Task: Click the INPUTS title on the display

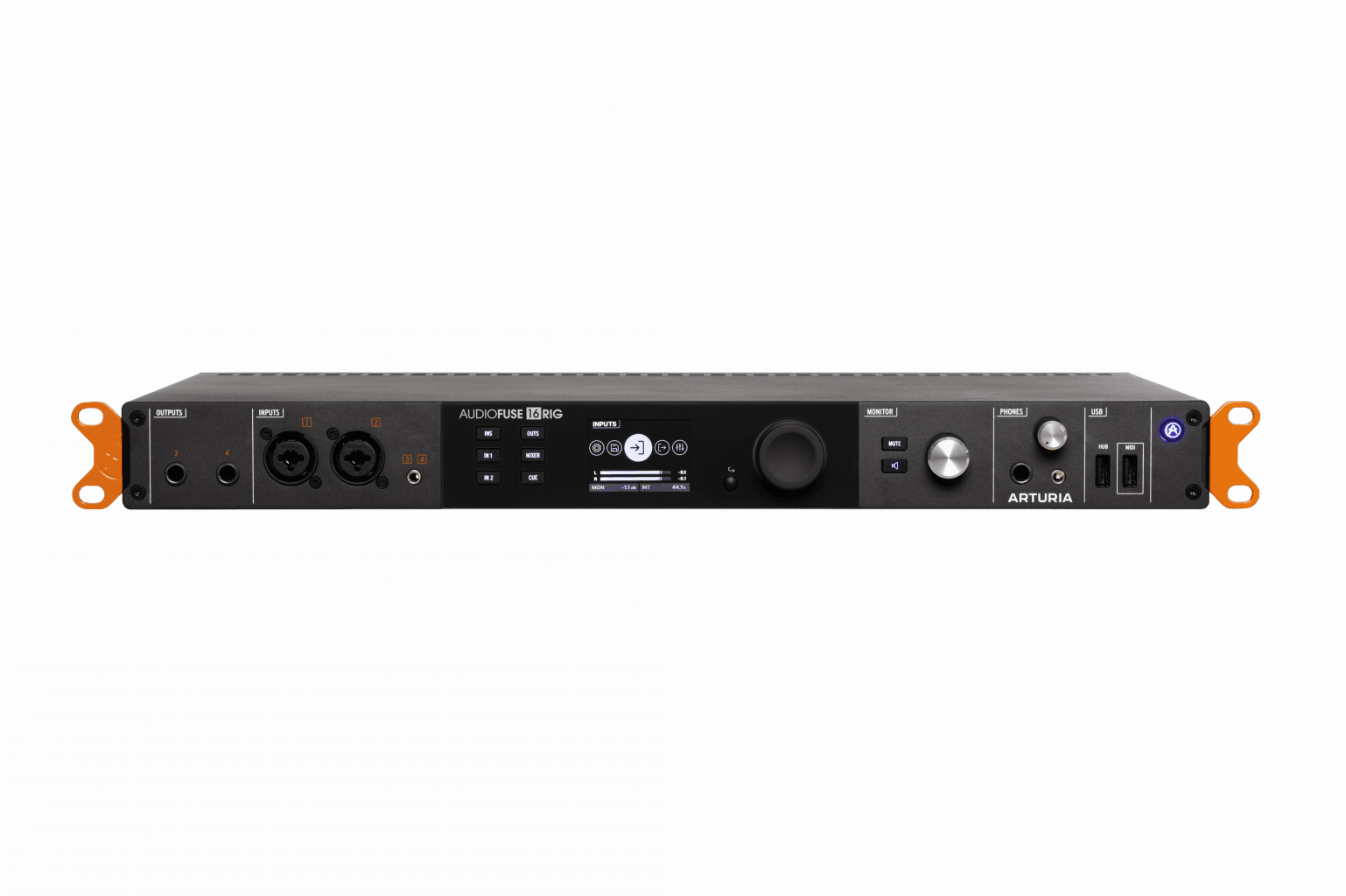Action: 605,424
